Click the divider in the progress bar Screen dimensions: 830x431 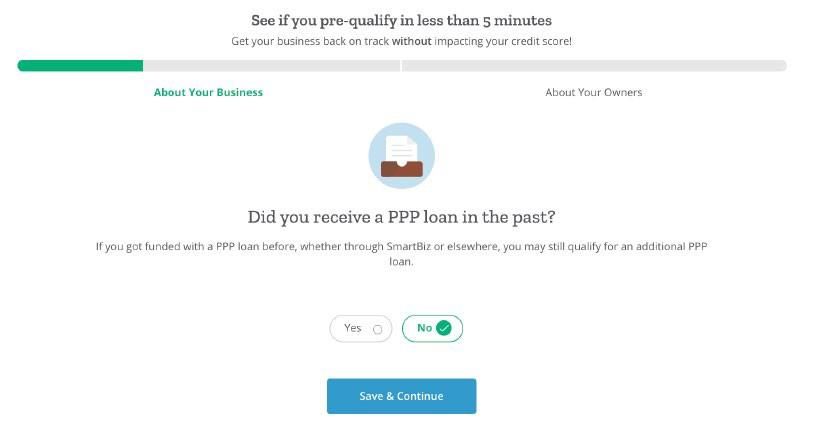(x=401, y=66)
